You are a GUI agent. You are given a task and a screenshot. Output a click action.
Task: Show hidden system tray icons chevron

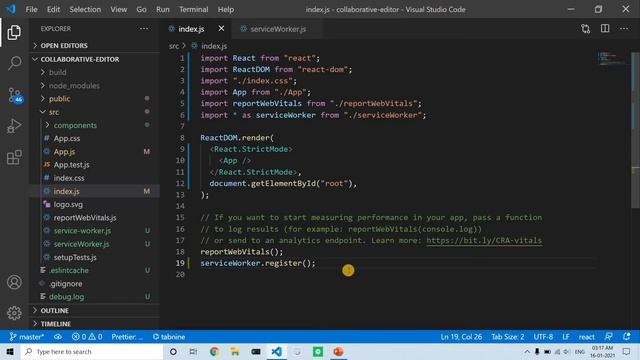coord(527,351)
